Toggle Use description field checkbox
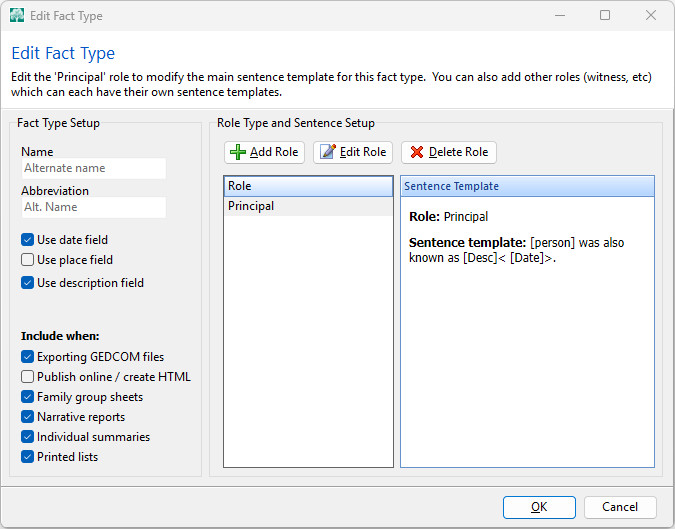This screenshot has height=529, width=675. tap(28, 283)
